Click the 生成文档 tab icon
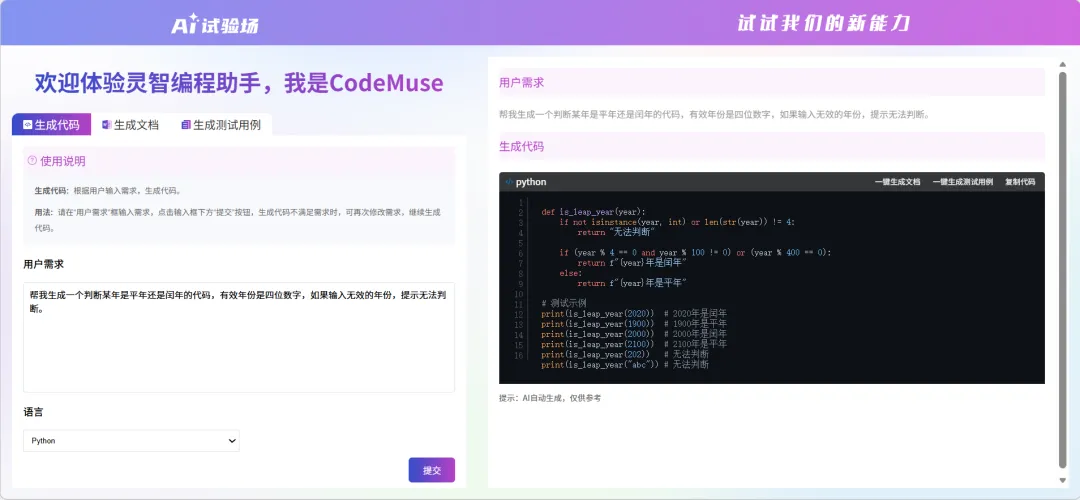The image size is (1080, 500). click(x=106, y=125)
